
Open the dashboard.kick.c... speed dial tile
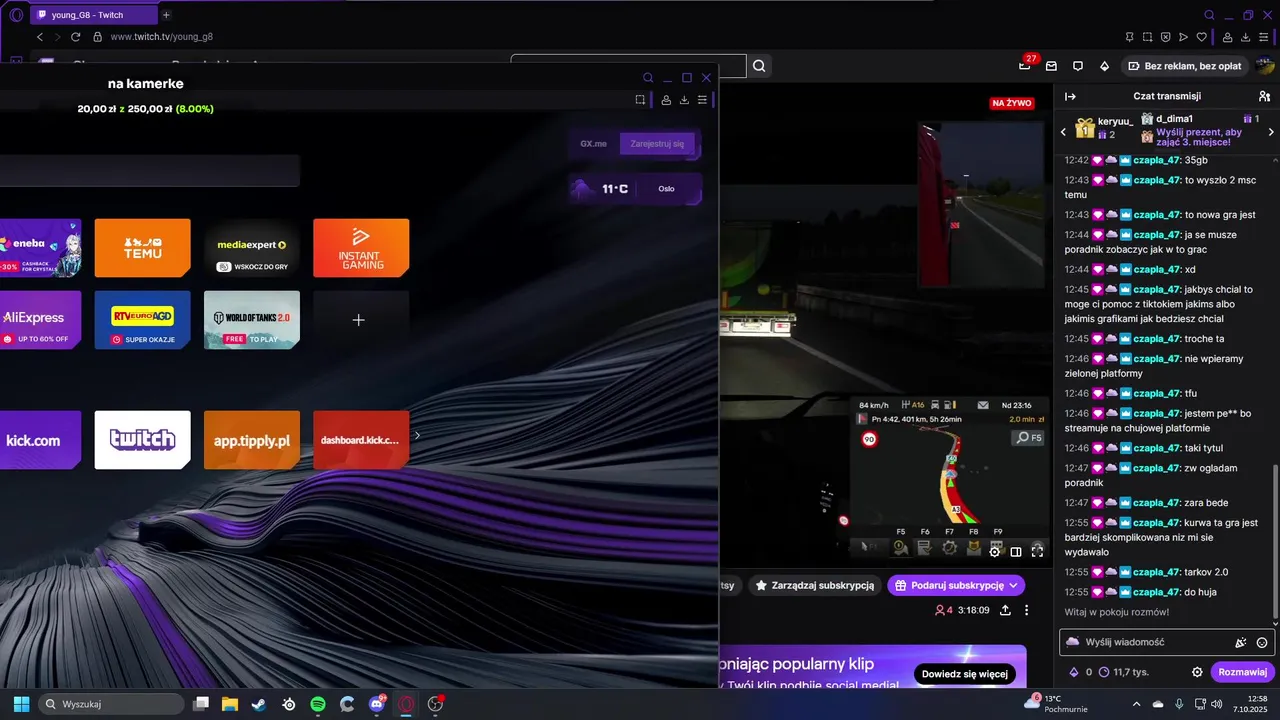click(361, 440)
